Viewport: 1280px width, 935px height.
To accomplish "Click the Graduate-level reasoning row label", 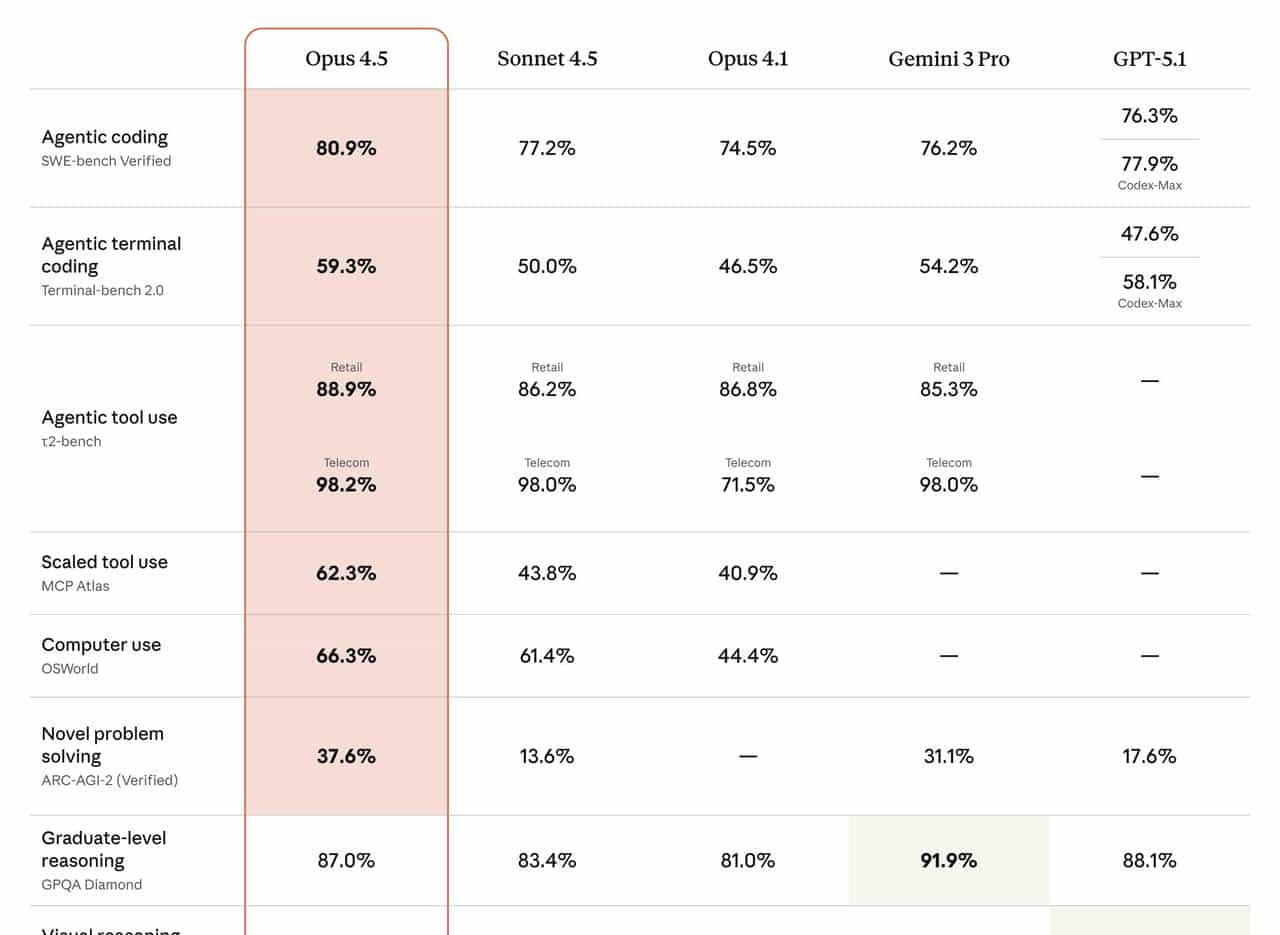I will point(103,849).
